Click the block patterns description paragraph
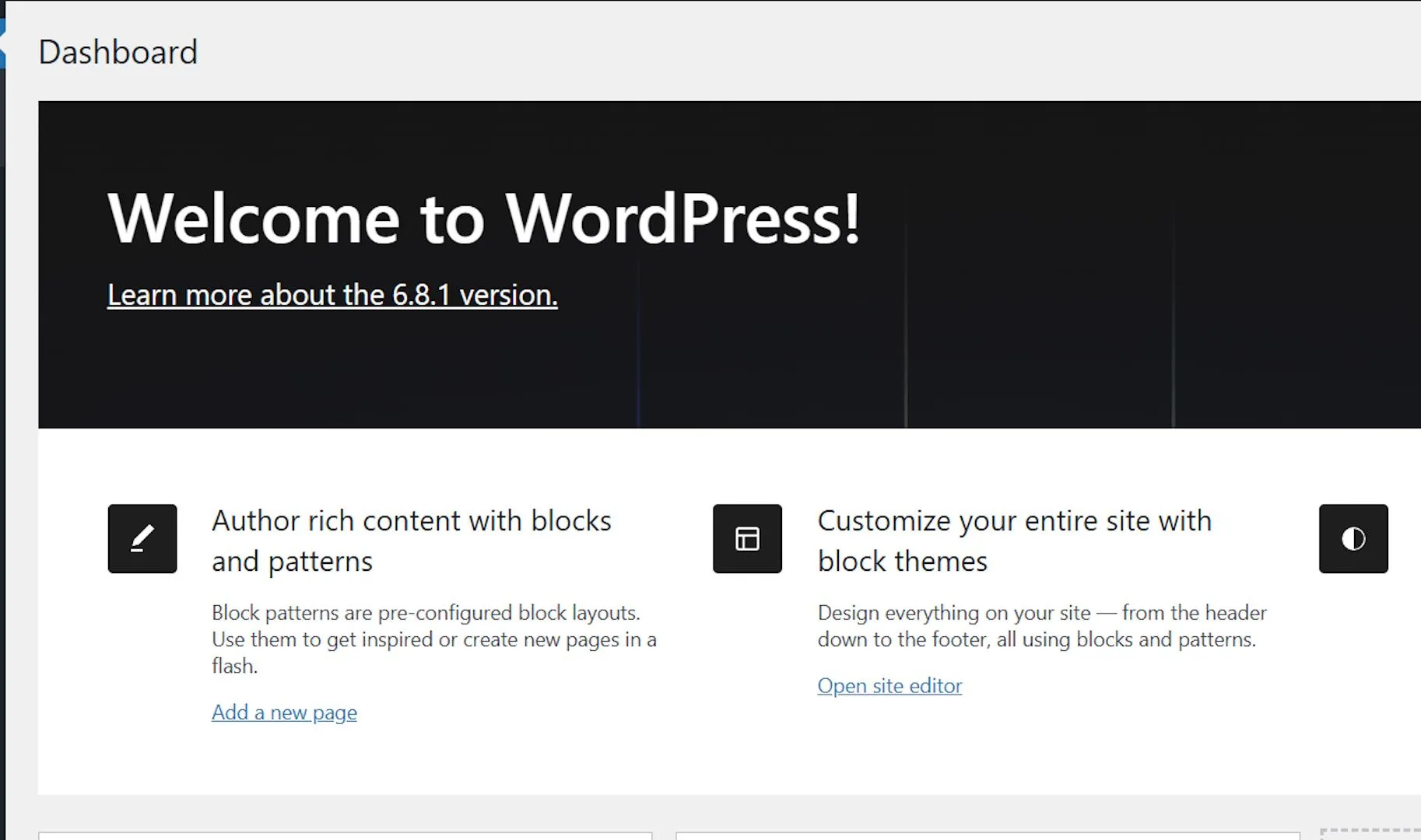Image resolution: width=1421 pixels, height=840 pixels. [x=433, y=639]
